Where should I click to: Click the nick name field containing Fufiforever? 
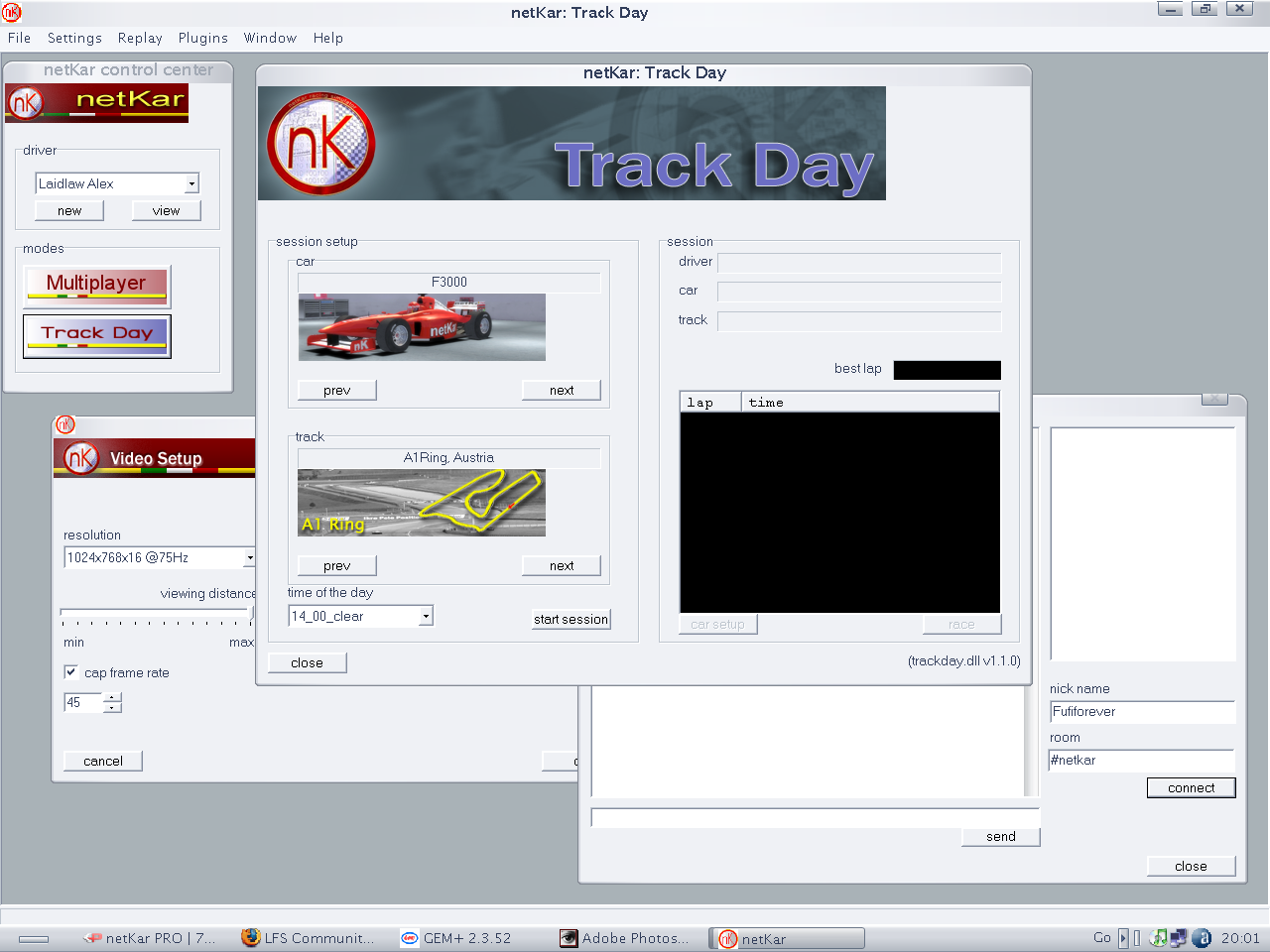(x=1142, y=712)
